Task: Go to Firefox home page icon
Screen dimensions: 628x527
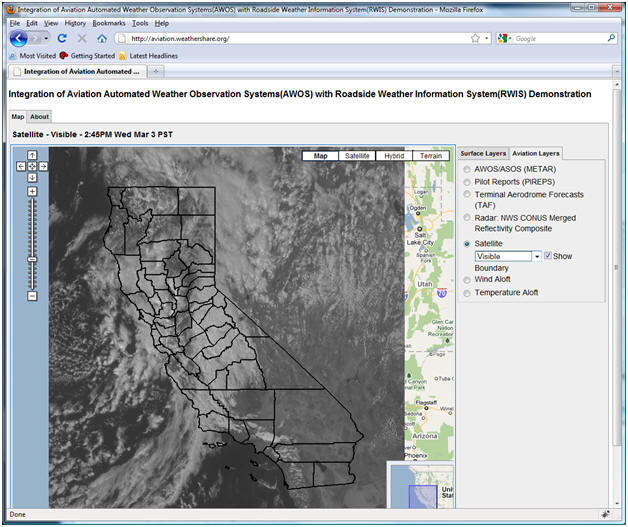Action: point(102,38)
